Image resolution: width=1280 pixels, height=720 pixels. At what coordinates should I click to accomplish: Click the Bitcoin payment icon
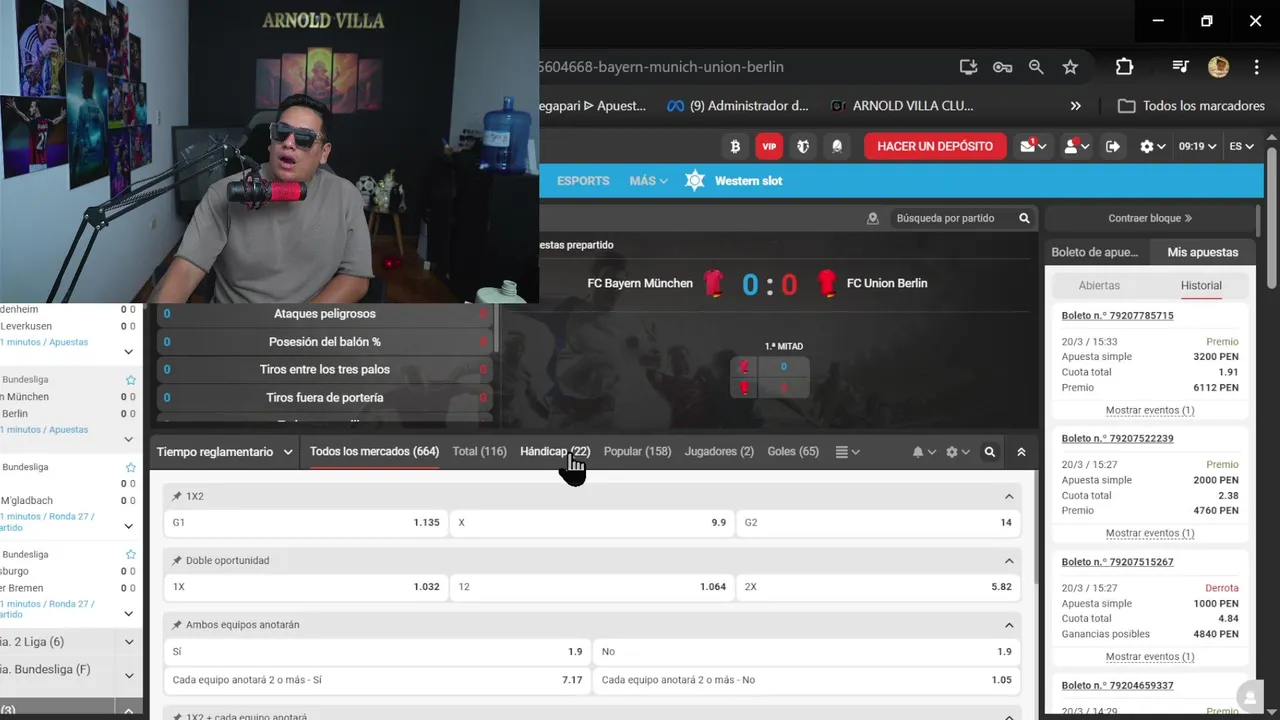[735, 146]
